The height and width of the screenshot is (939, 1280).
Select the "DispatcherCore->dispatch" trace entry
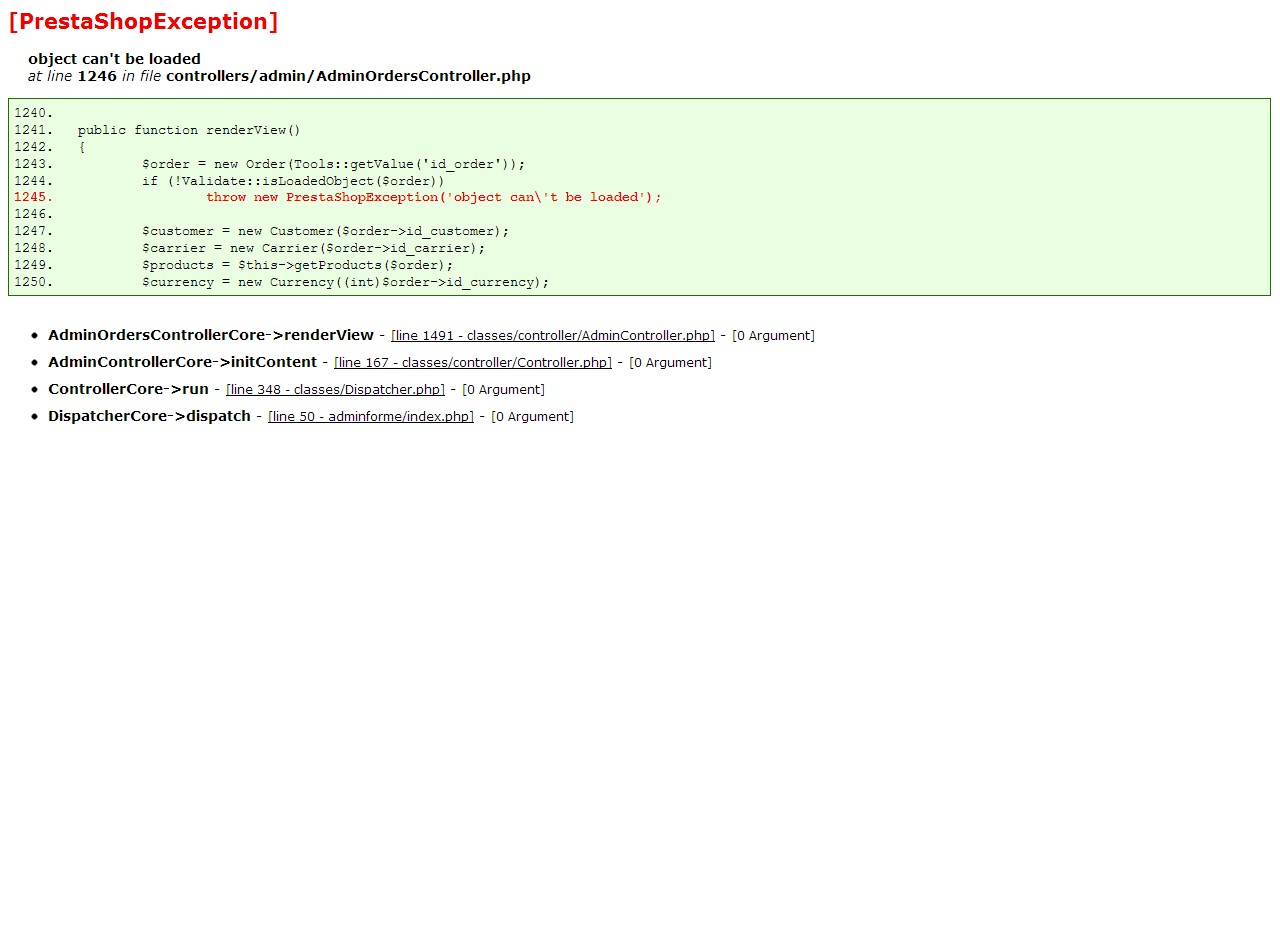tap(149, 416)
